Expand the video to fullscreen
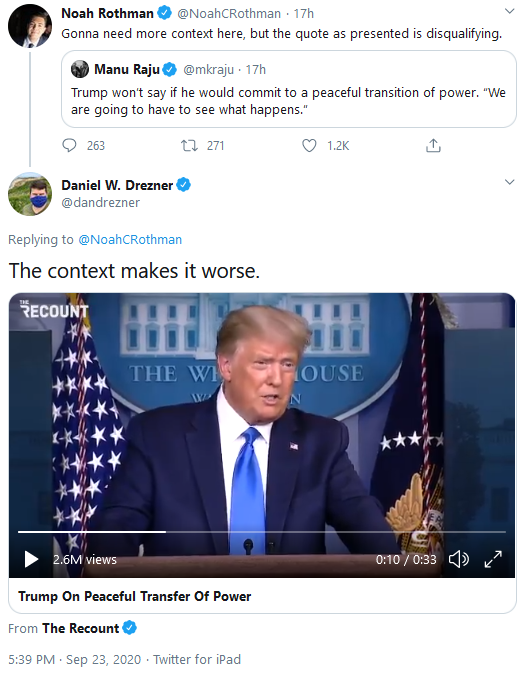Image resolution: width=523 pixels, height=674 pixels. (493, 559)
